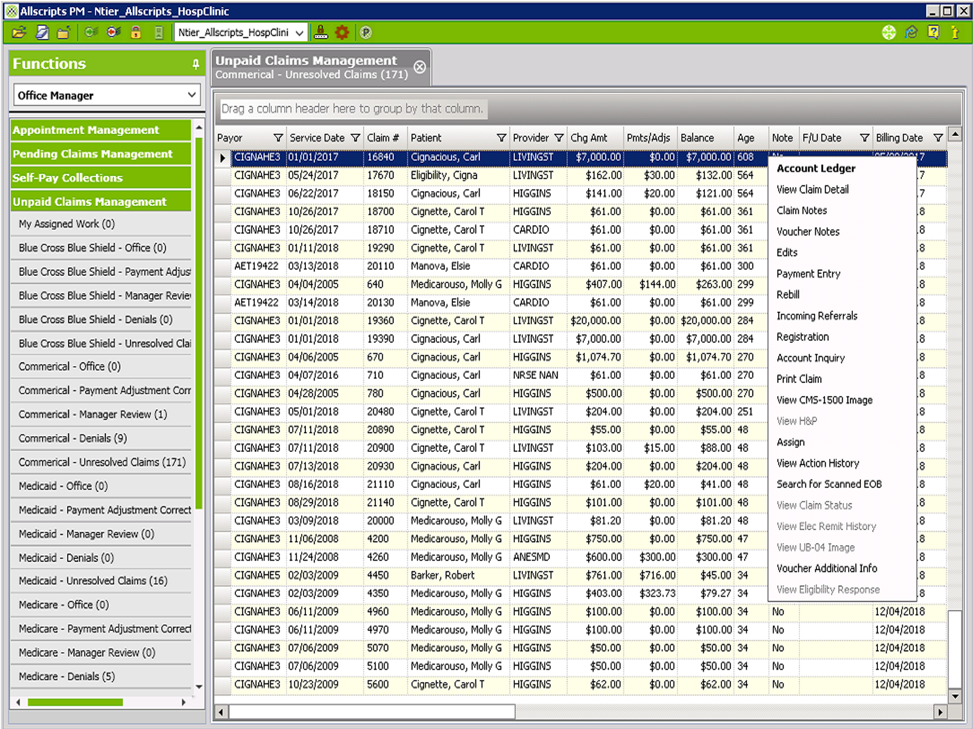
Task: Click the Payor column filter icon
Action: (278, 138)
